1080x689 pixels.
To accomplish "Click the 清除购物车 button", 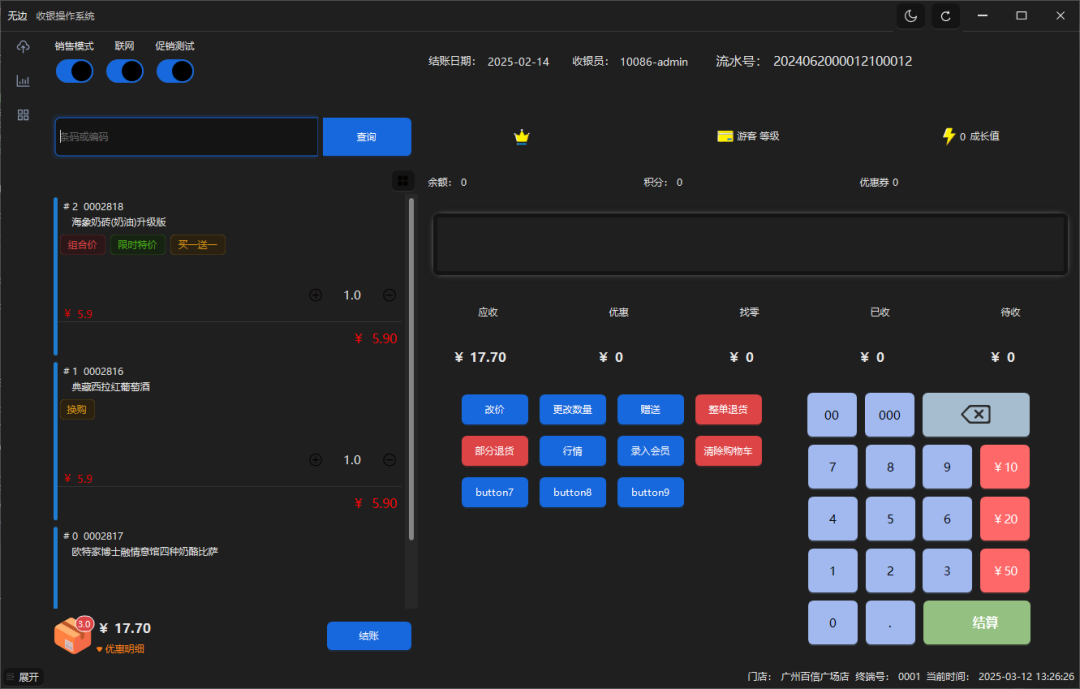I will click(x=728, y=451).
